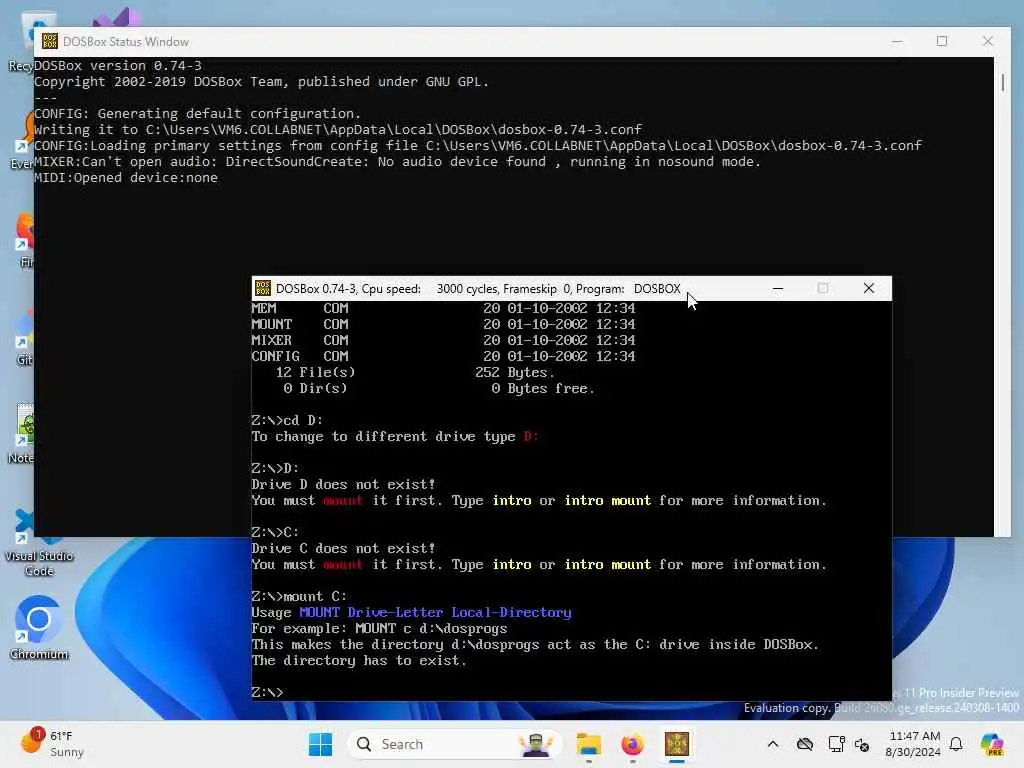The image size is (1024, 768).
Task: Click the CONFIG COM file listing row
Action: point(443,357)
